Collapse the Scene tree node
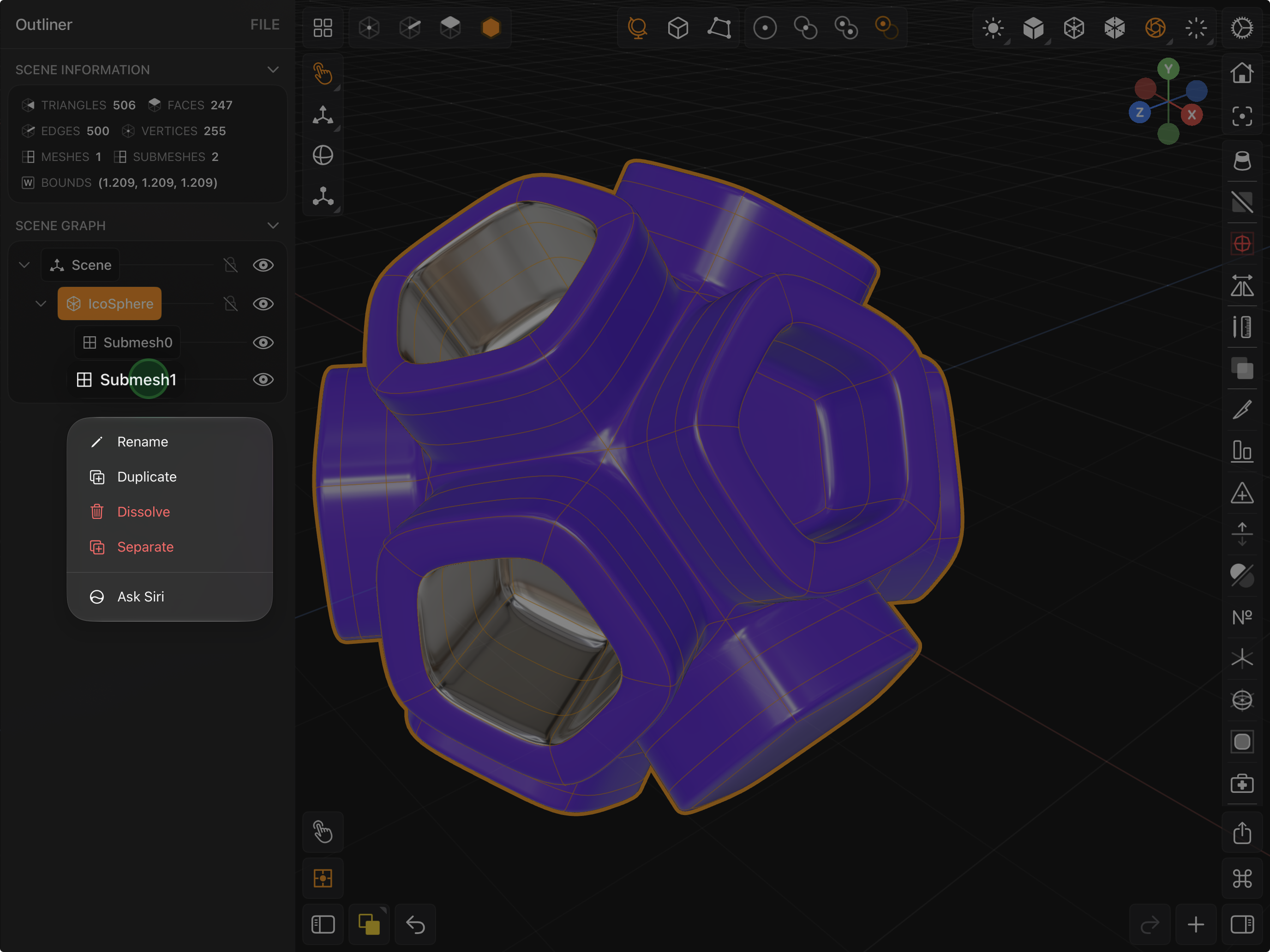The width and height of the screenshot is (1270, 952). coord(24,265)
